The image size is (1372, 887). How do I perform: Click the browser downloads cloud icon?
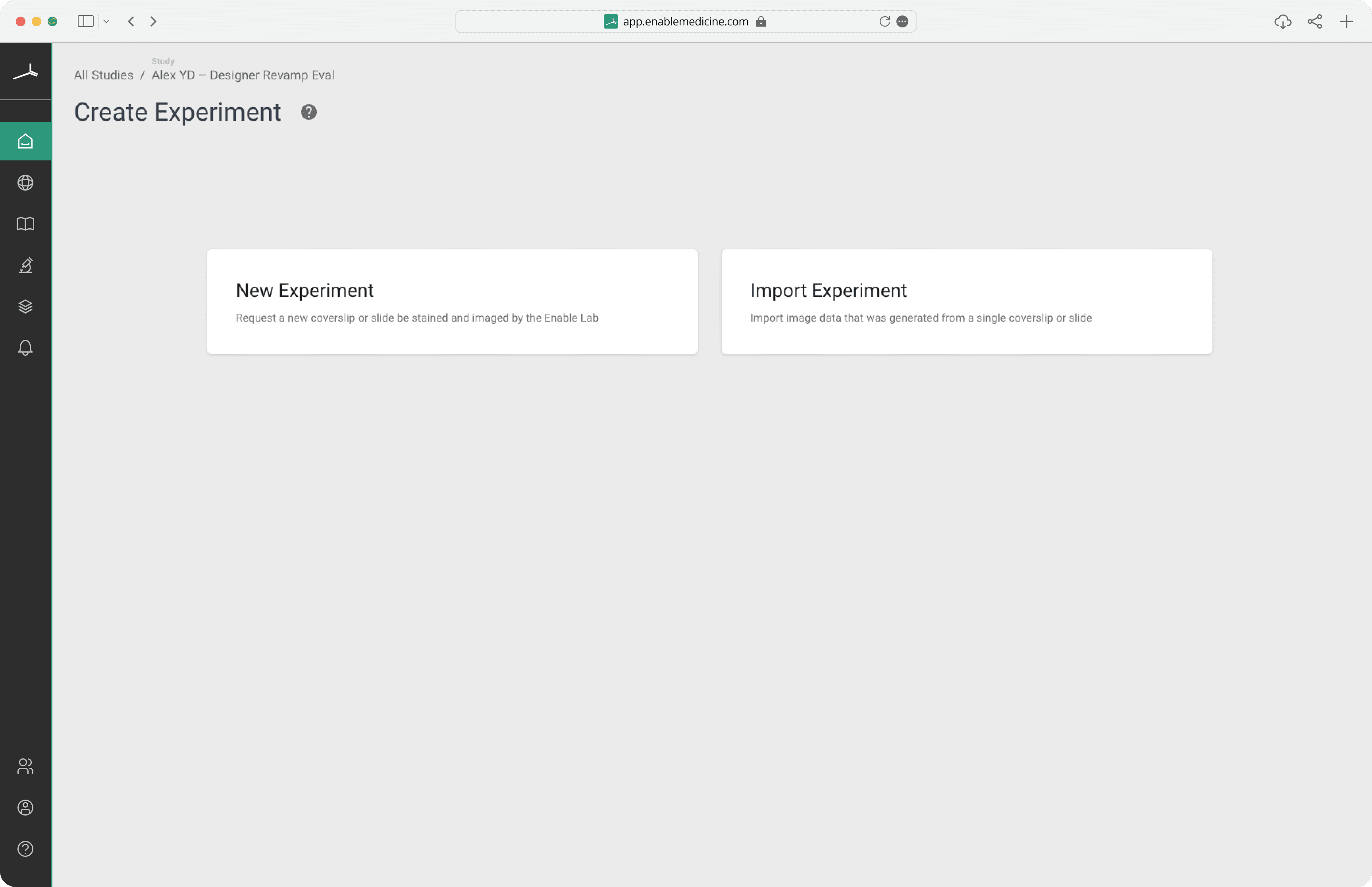[x=1283, y=22]
